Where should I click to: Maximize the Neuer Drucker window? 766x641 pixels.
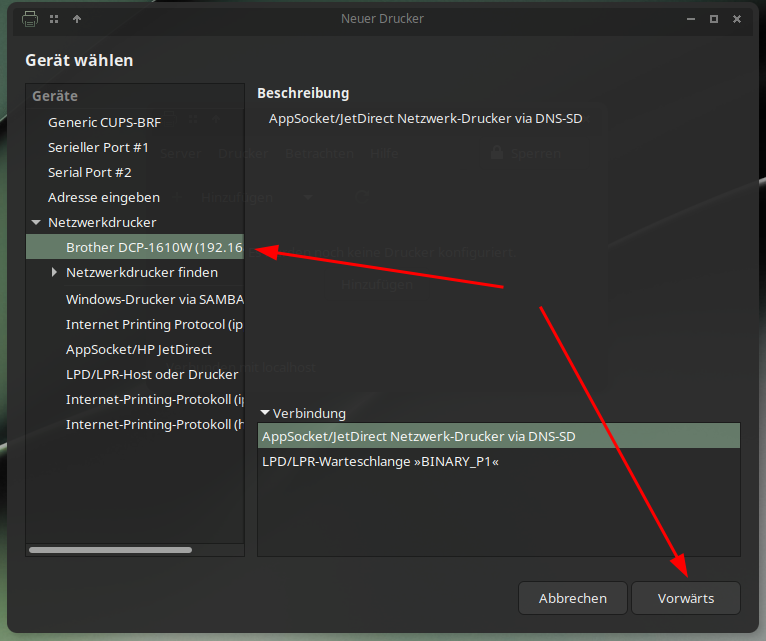tap(714, 19)
